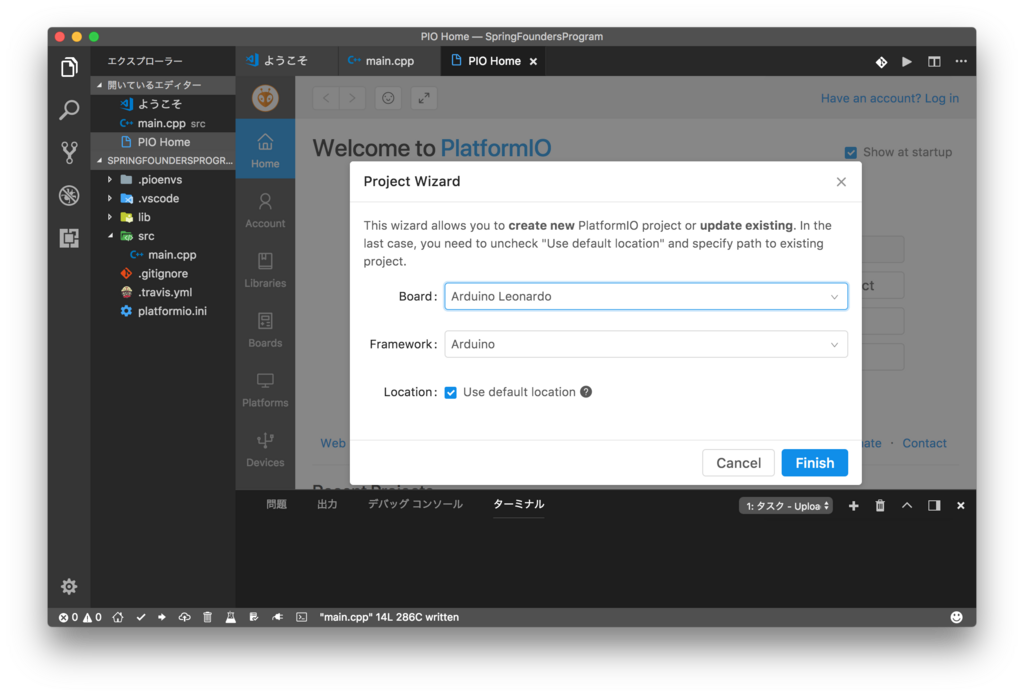Click PlatformIO Home icon in status bar

coord(118,617)
